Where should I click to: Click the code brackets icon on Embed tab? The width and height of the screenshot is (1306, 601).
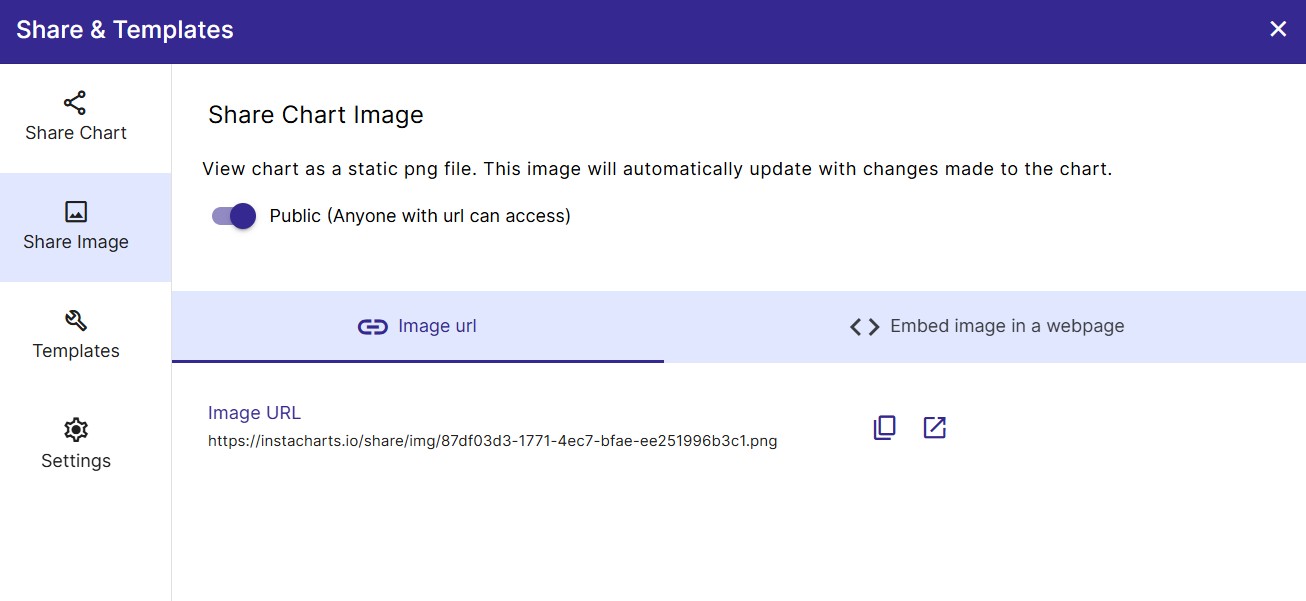865,327
